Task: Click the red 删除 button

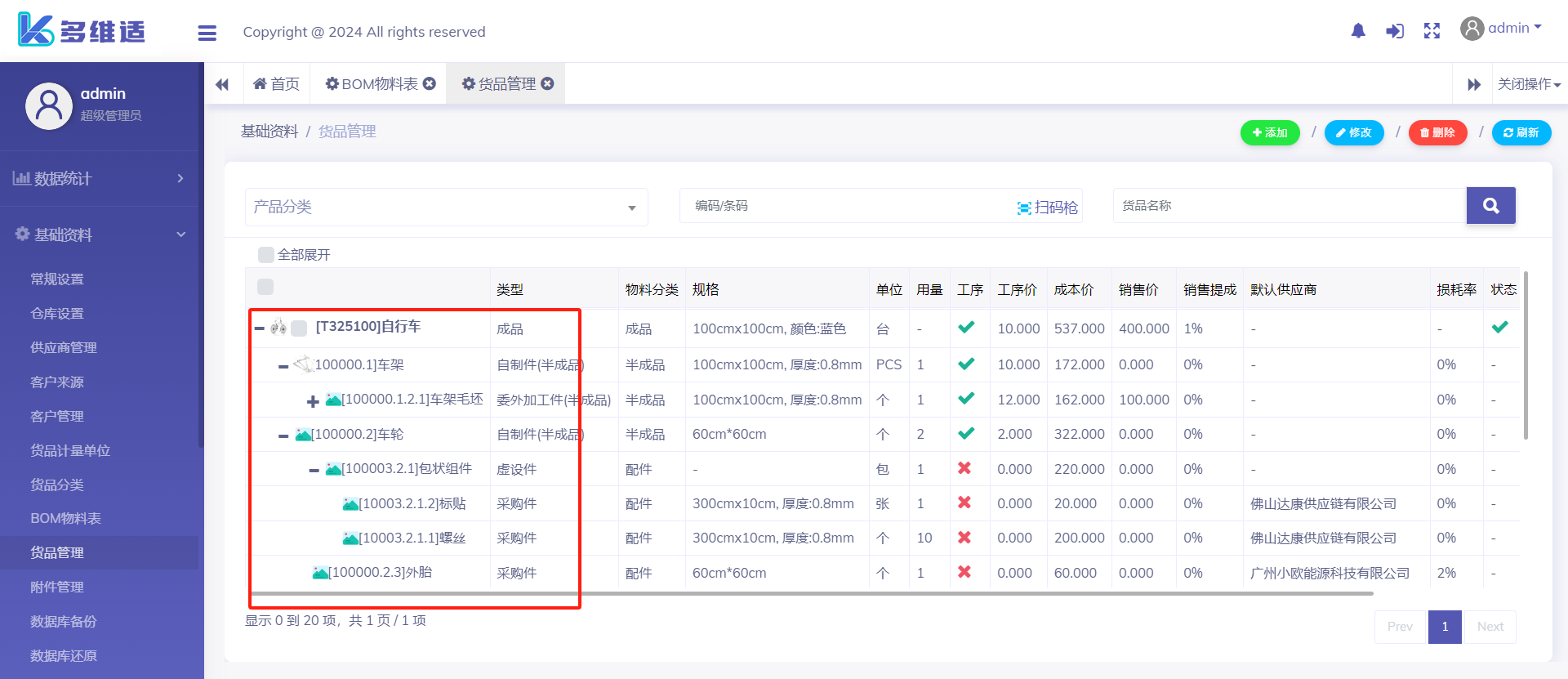Action: click(x=1437, y=132)
